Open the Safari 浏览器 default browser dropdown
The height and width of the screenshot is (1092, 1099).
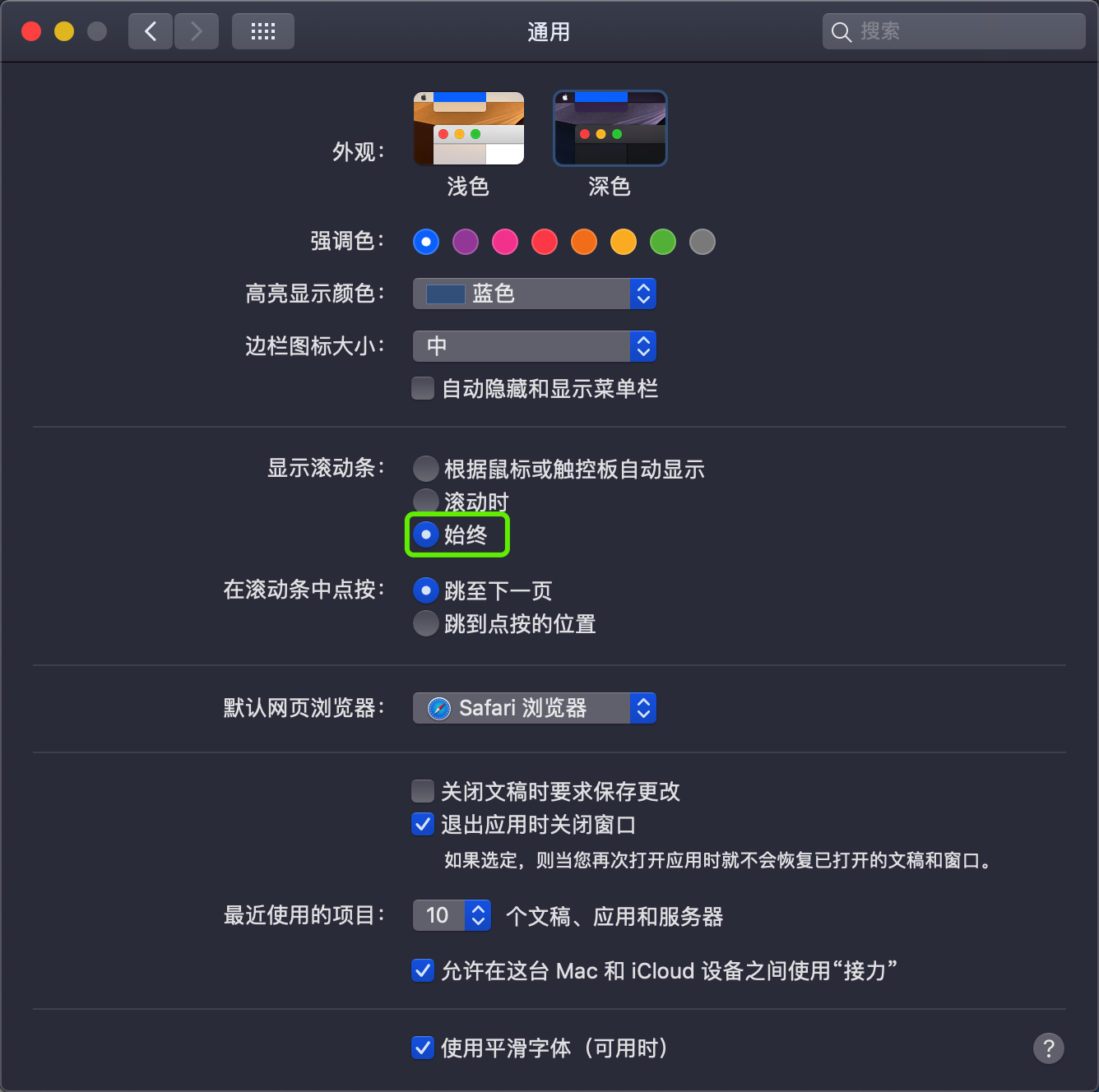[x=535, y=708]
